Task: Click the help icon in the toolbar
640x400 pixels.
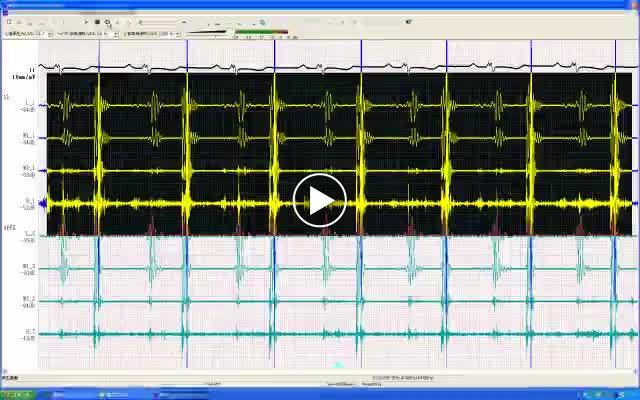Action: pyautogui.click(x=263, y=22)
